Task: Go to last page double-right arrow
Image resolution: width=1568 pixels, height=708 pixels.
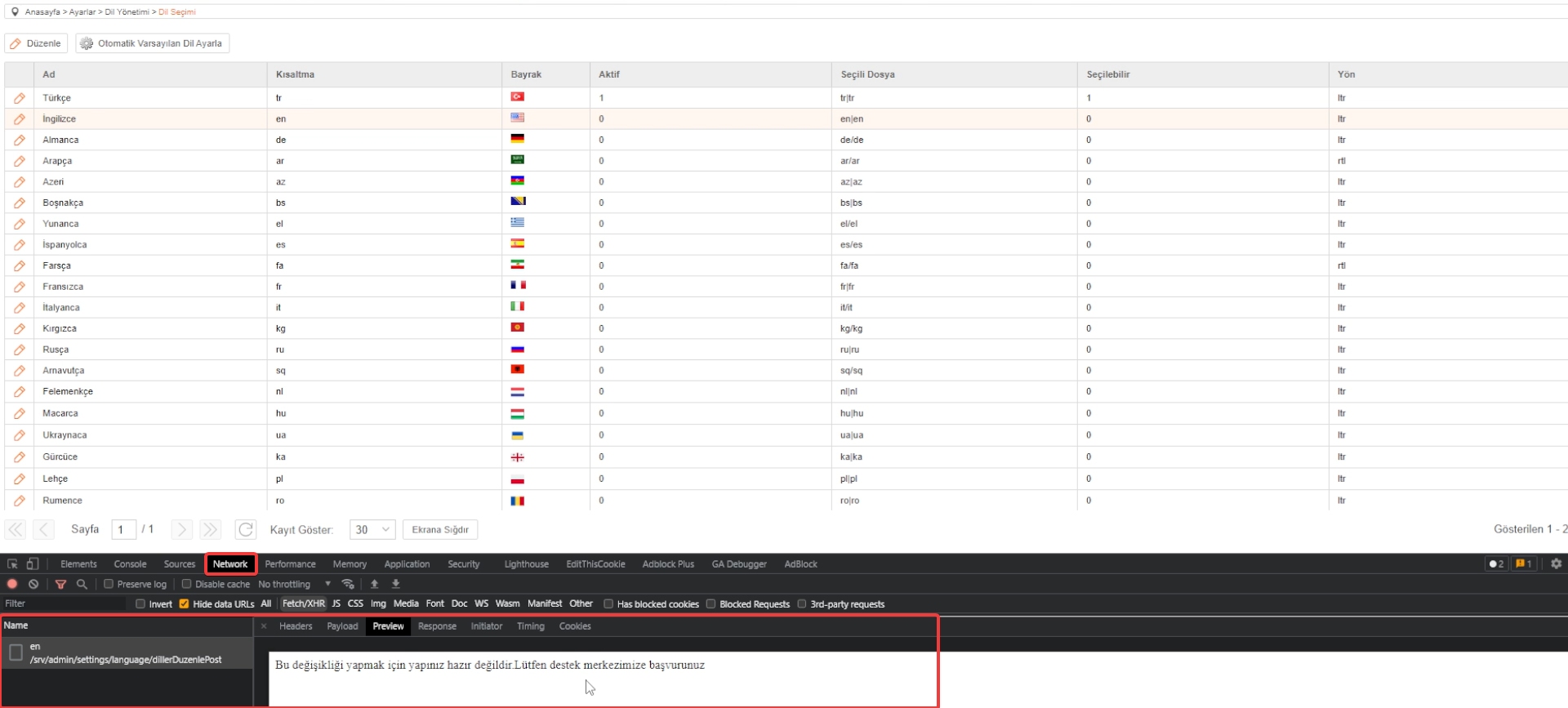Action: click(x=210, y=529)
